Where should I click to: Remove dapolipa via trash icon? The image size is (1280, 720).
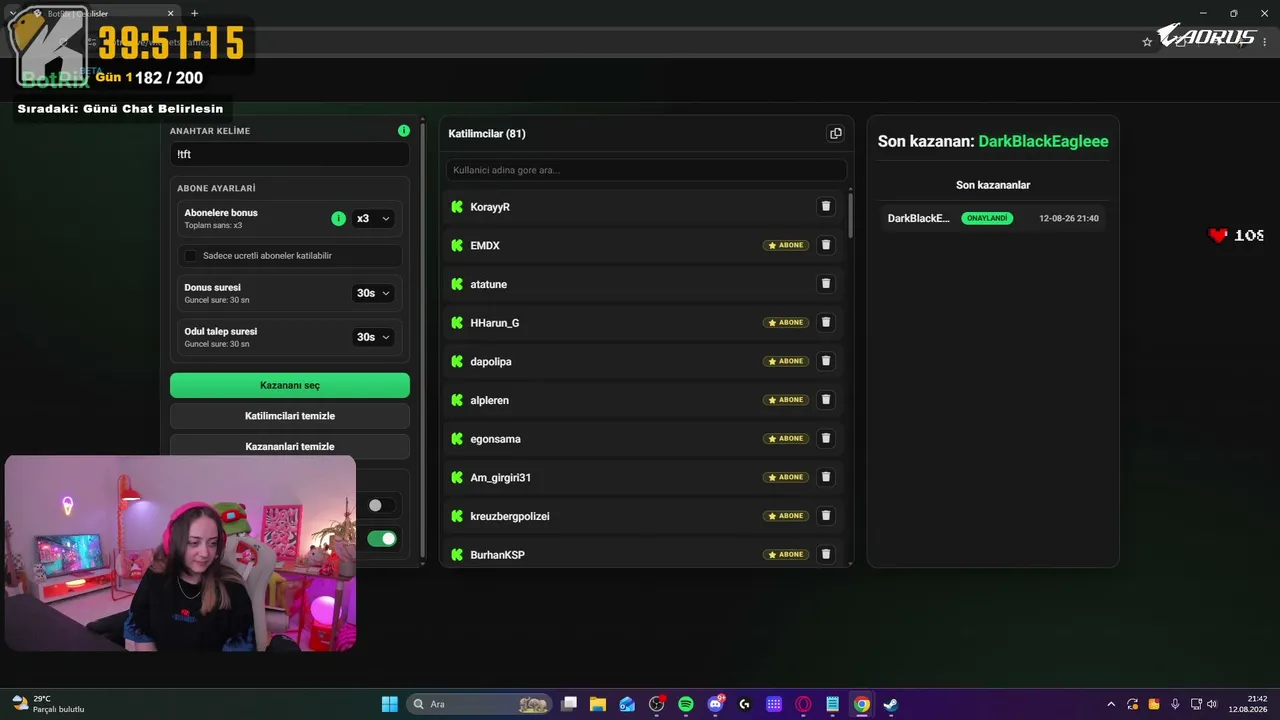pos(826,361)
